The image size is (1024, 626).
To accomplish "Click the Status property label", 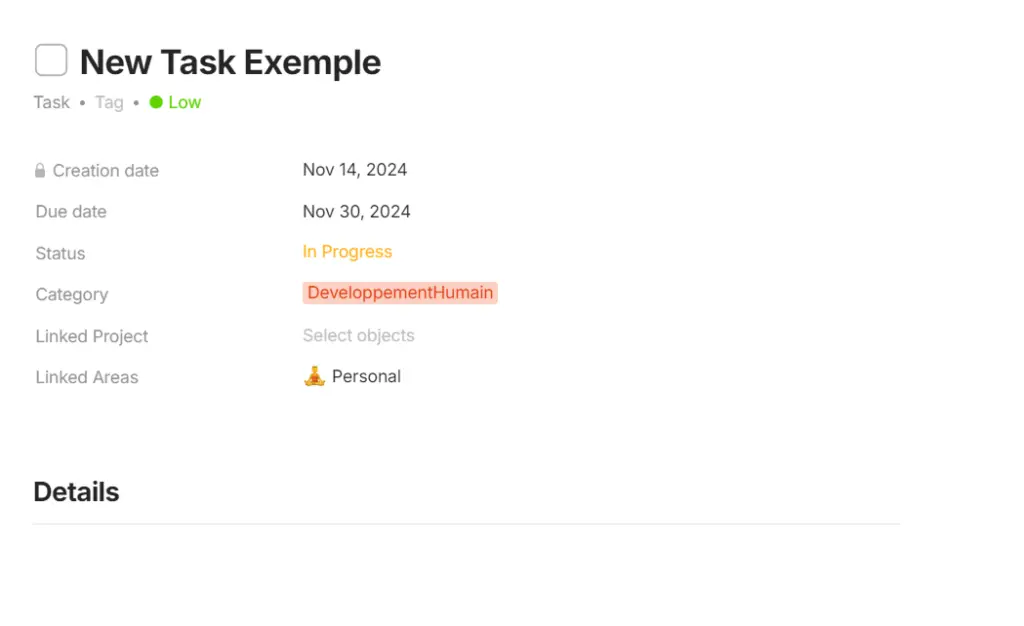I will click(59, 253).
